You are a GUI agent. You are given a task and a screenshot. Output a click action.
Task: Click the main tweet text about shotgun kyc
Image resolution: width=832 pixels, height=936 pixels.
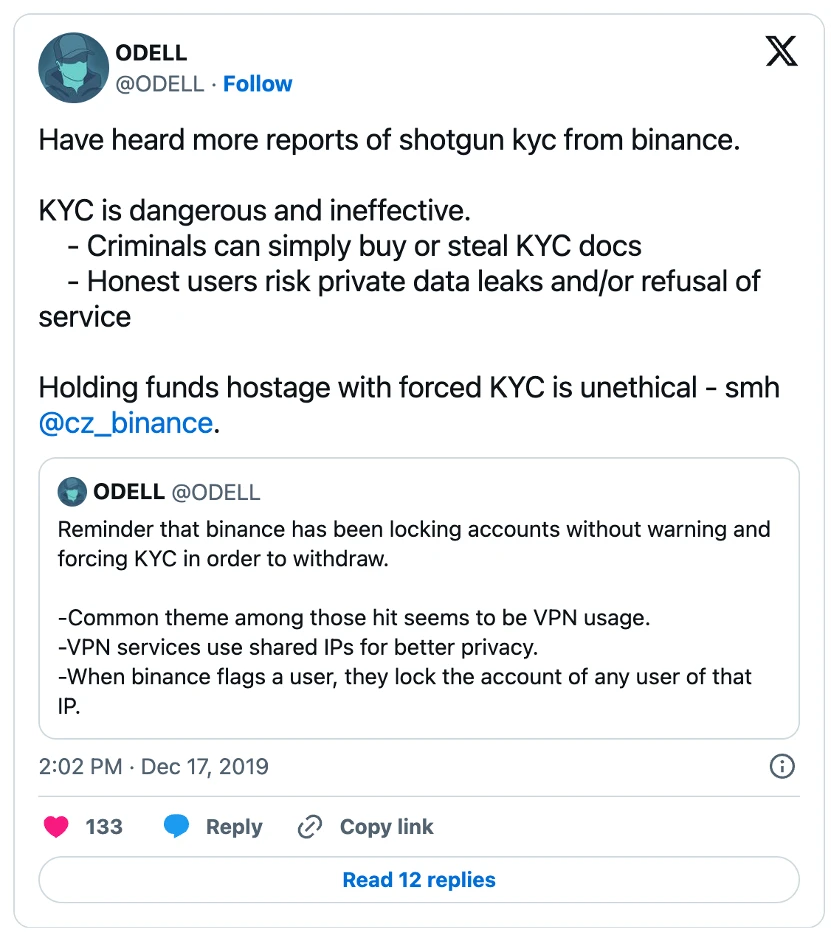coord(389,139)
